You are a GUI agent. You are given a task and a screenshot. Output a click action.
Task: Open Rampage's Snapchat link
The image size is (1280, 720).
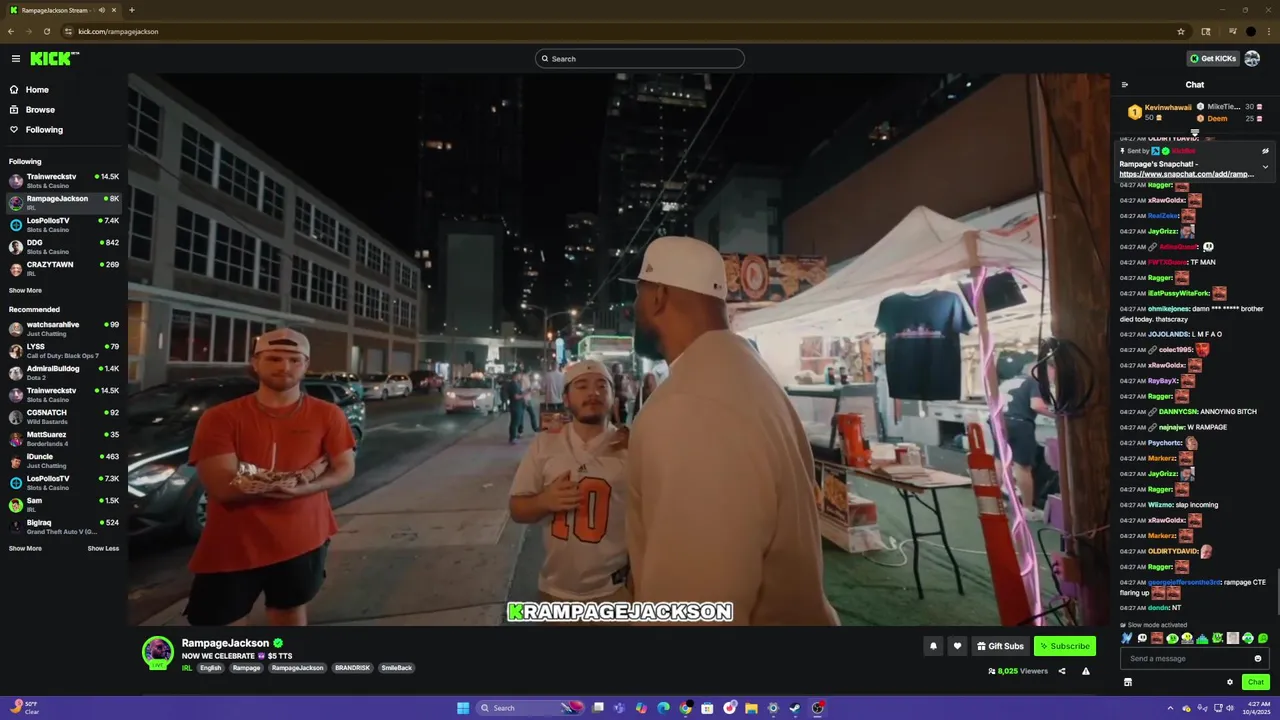pos(1186,174)
